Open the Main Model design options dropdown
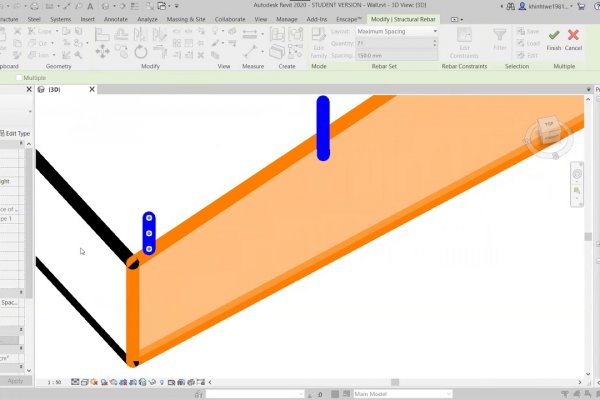The width and height of the screenshot is (600, 400). (x=402, y=394)
